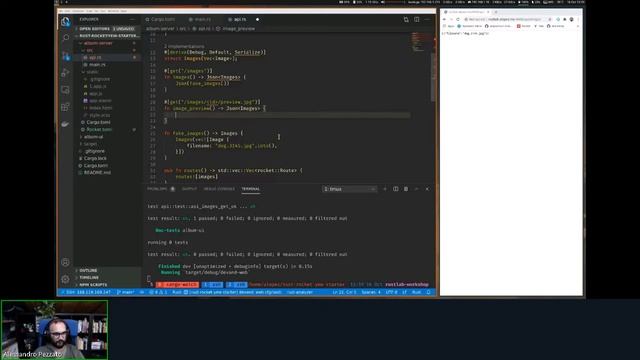Click errors and warnings count in status bar
The height and width of the screenshot is (360, 640).
click(158, 292)
